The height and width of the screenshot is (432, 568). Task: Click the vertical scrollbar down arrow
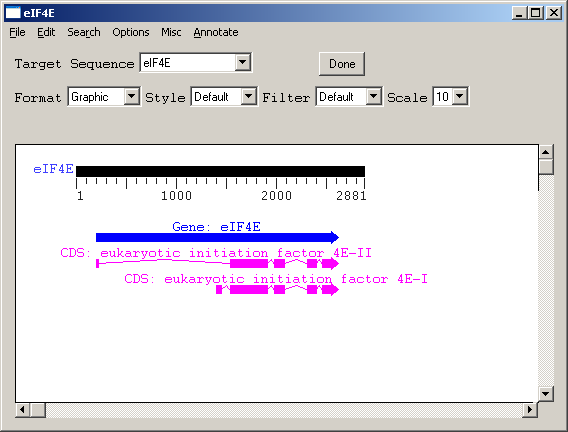point(546,394)
